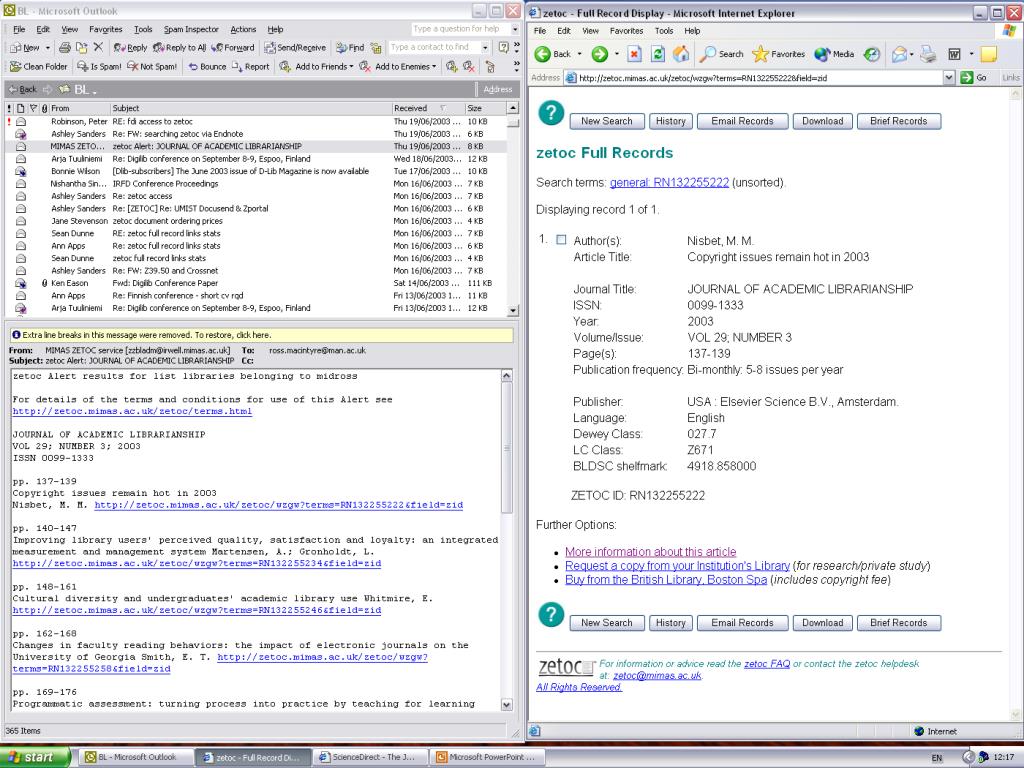The image size is (1024, 768).
Task: Open 'More information about this article' link
Action: click(650, 552)
